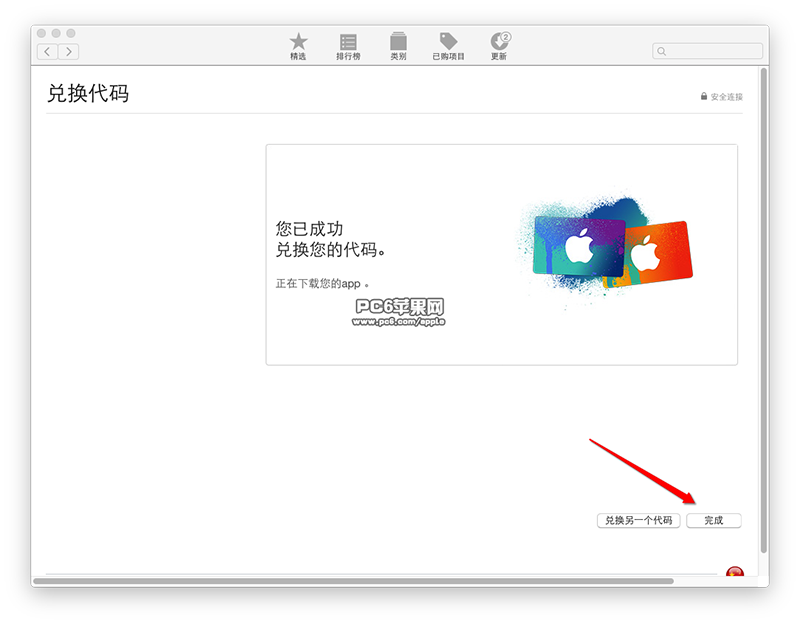Close the App Store window
This screenshot has height=624, width=800.
pos(42,33)
